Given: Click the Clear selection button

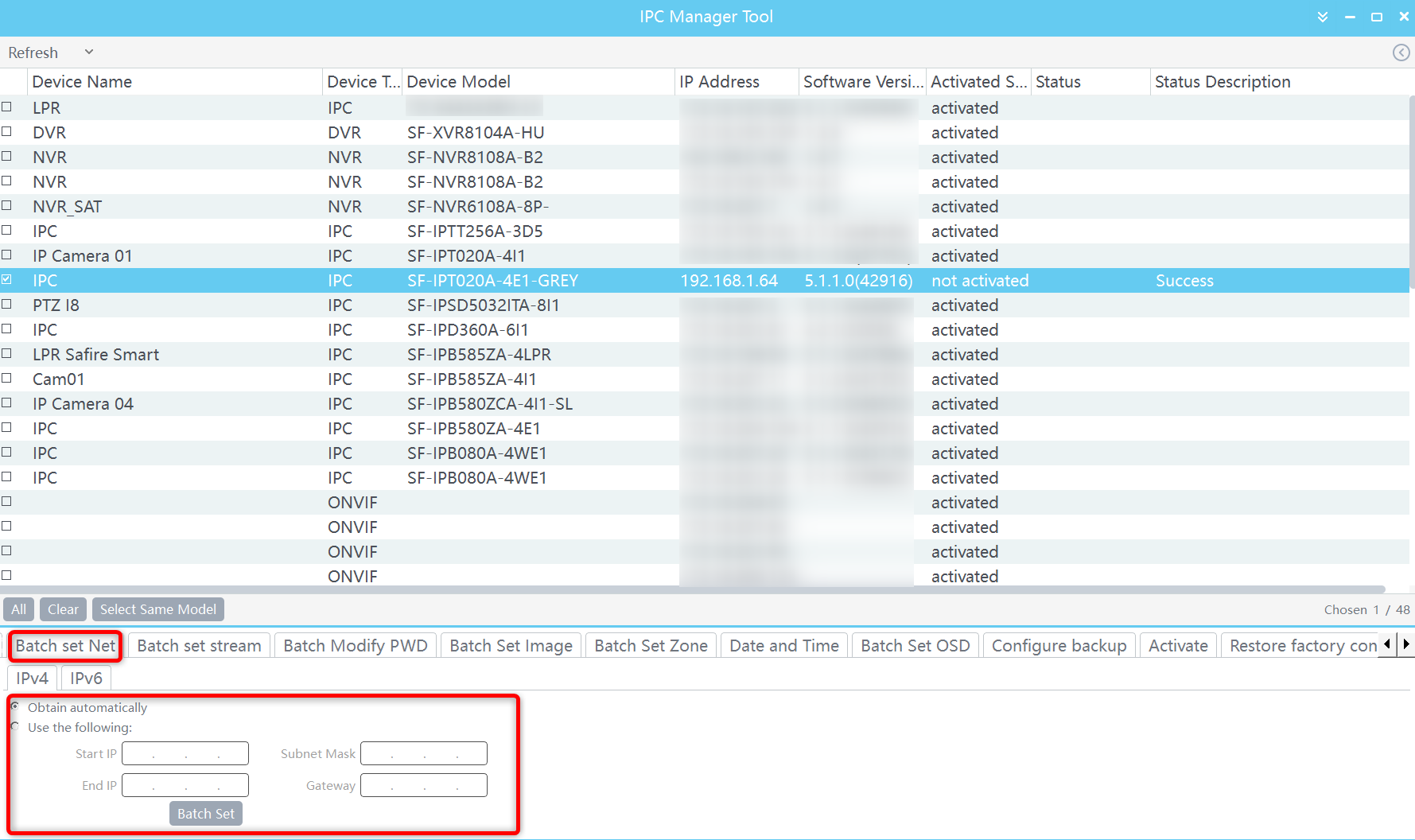Looking at the screenshot, I should [63, 609].
